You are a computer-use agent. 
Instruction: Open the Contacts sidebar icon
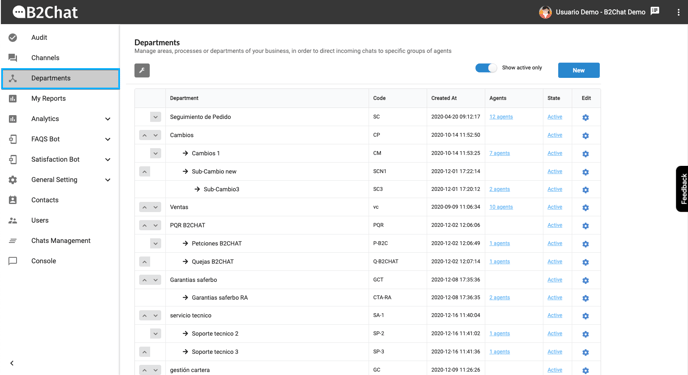point(13,200)
